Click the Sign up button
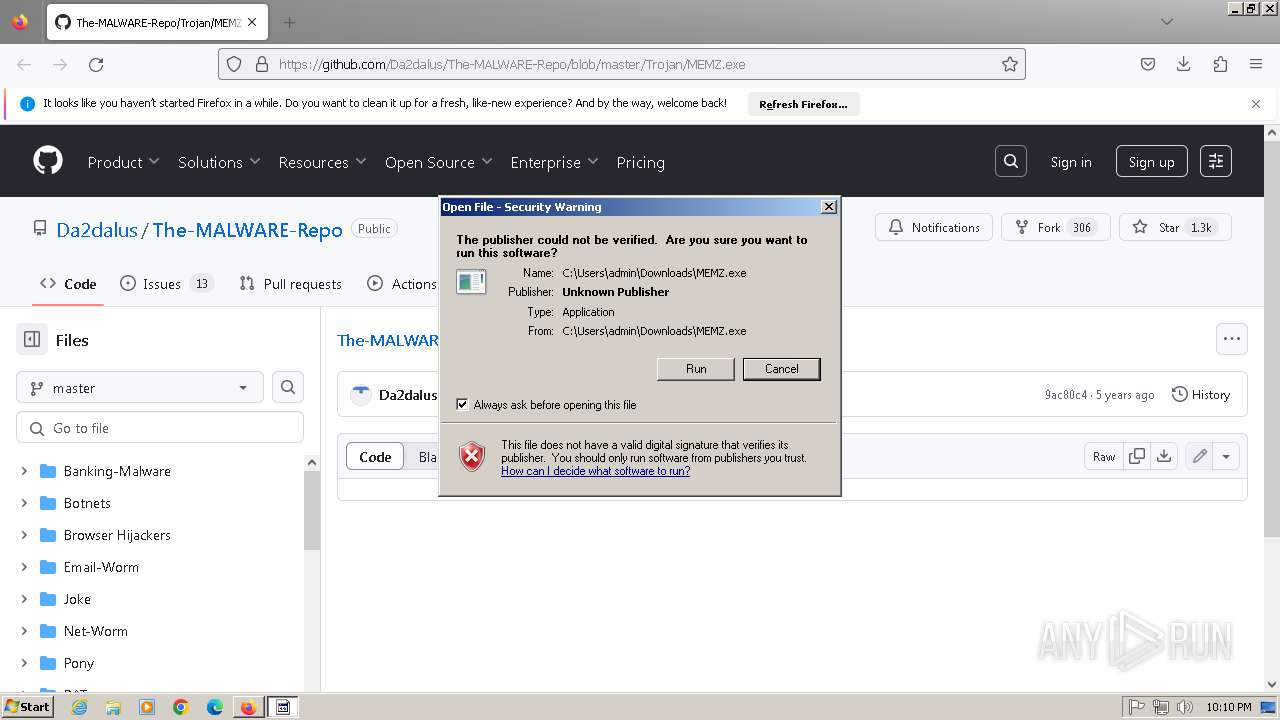 [1152, 162]
